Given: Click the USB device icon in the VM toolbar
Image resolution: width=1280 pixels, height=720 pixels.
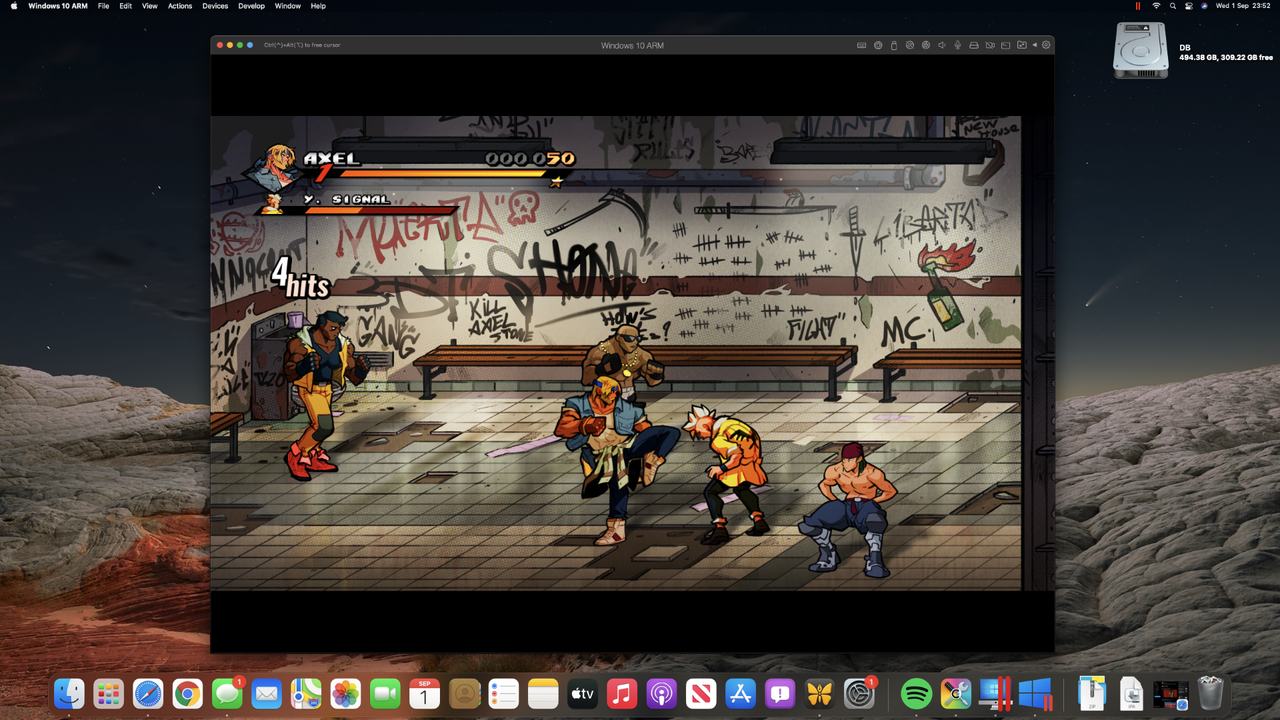Looking at the screenshot, I should 894,45.
